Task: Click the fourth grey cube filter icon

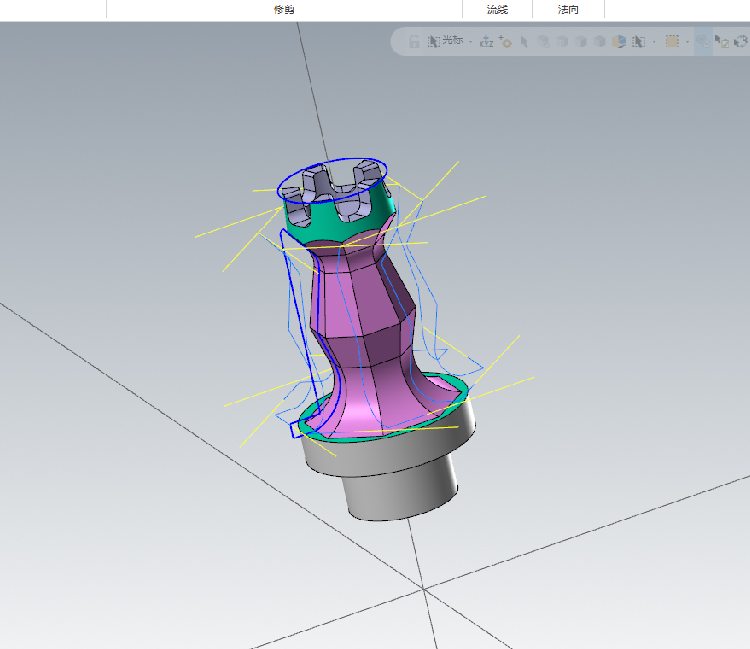Action: [599, 42]
